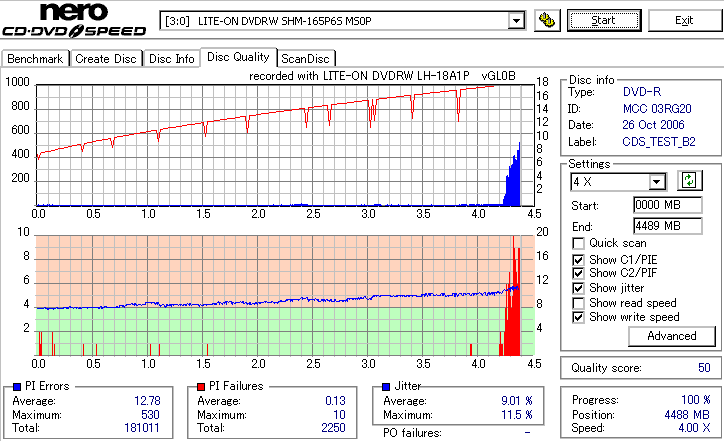Click the lower PI Failures jitter graph

(285, 296)
